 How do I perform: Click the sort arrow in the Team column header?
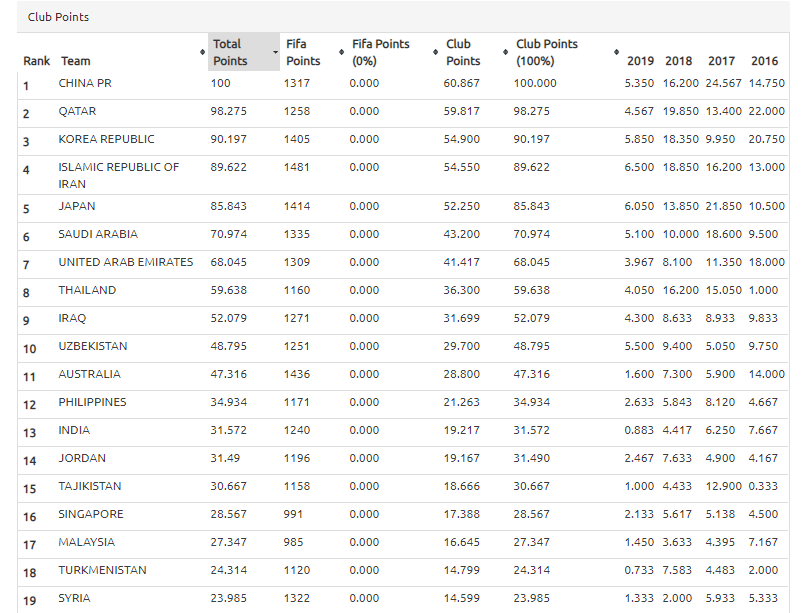203,52
